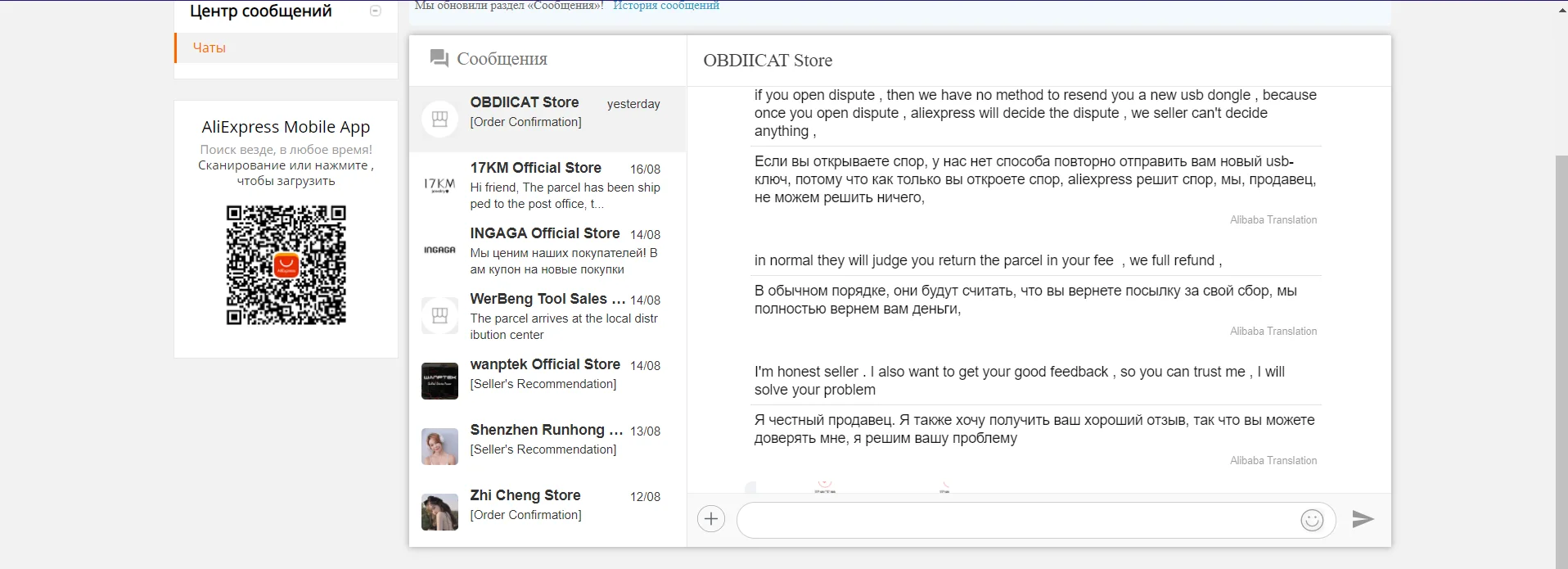Send message with paper plane icon
Screen dimensions: 1568x569
[1363, 519]
